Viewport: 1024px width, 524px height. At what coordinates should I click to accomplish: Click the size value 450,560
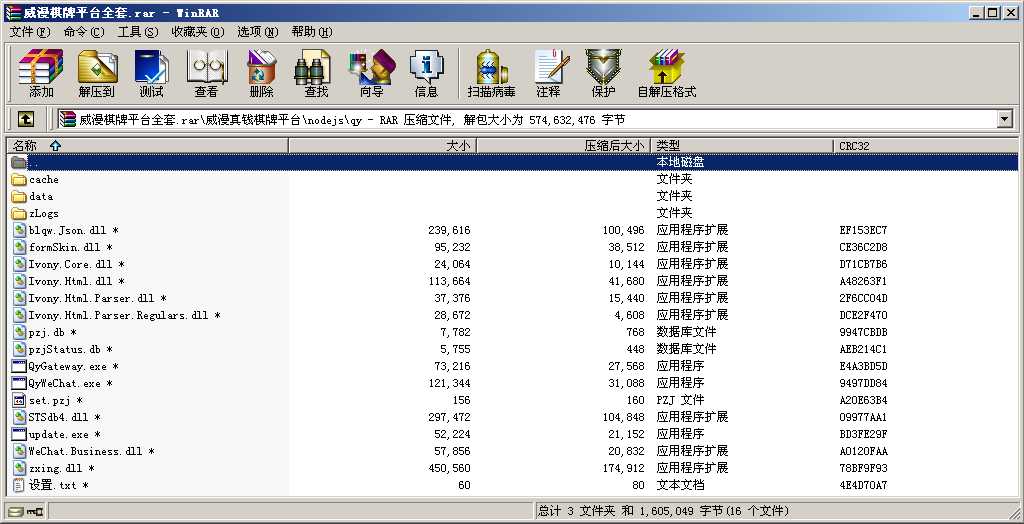coord(449,468)
